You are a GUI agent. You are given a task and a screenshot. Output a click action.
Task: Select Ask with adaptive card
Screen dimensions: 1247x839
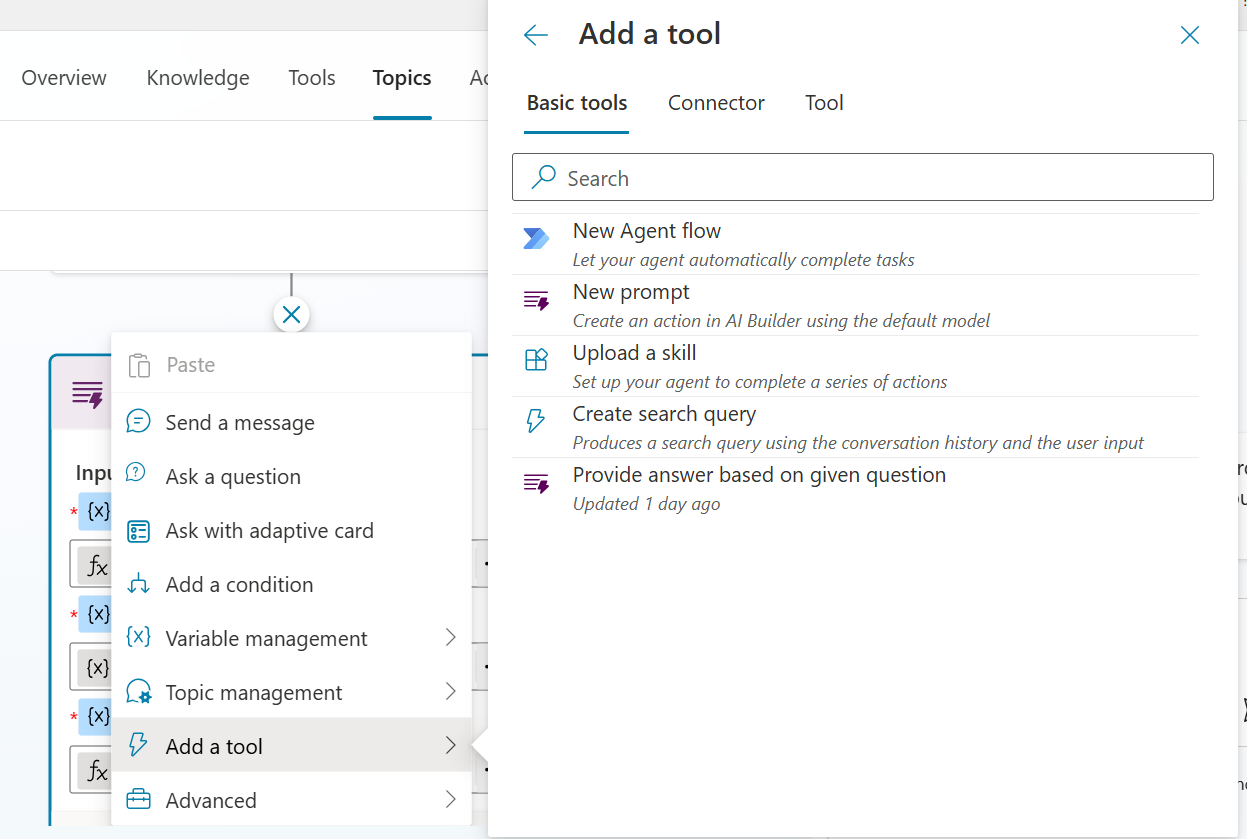coord(291,531)
